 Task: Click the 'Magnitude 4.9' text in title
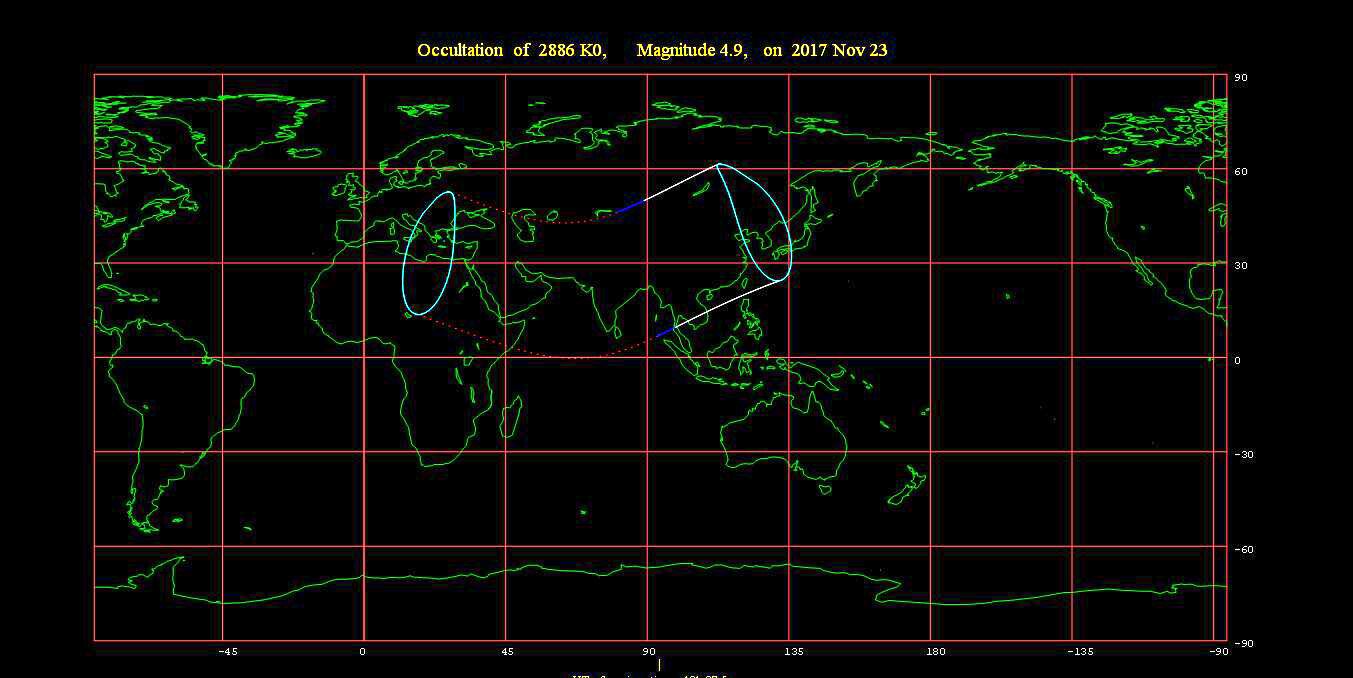coord(691,50)
